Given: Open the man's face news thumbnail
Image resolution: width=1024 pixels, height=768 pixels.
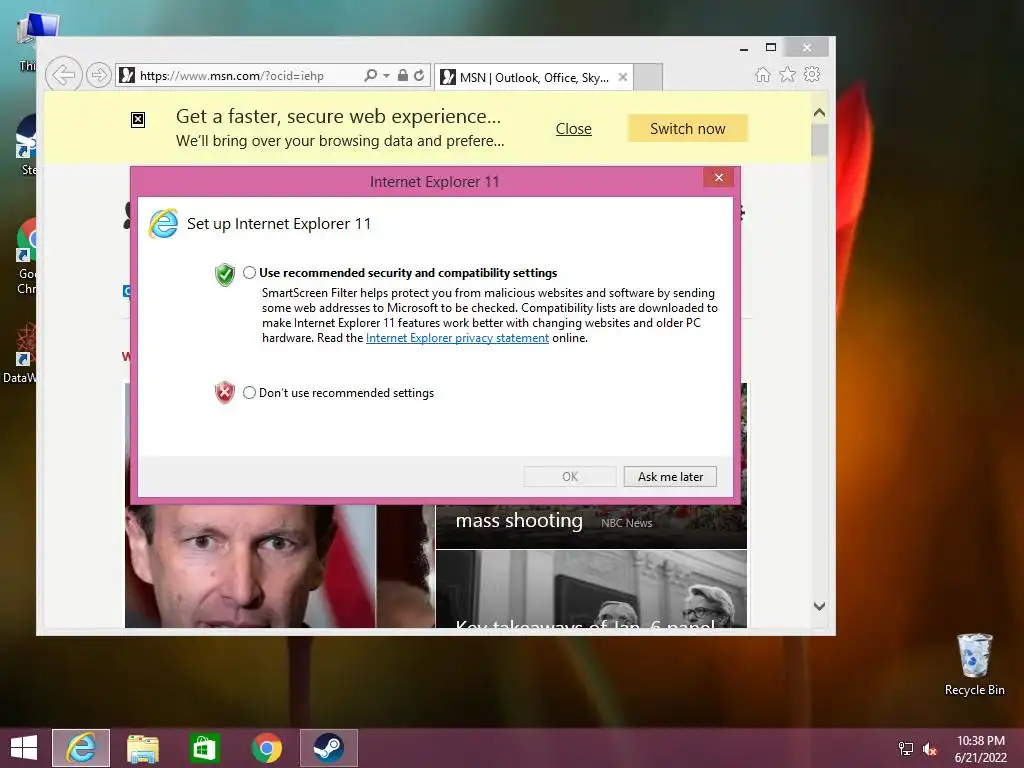Looking at the screenshot, I should 250,566.
